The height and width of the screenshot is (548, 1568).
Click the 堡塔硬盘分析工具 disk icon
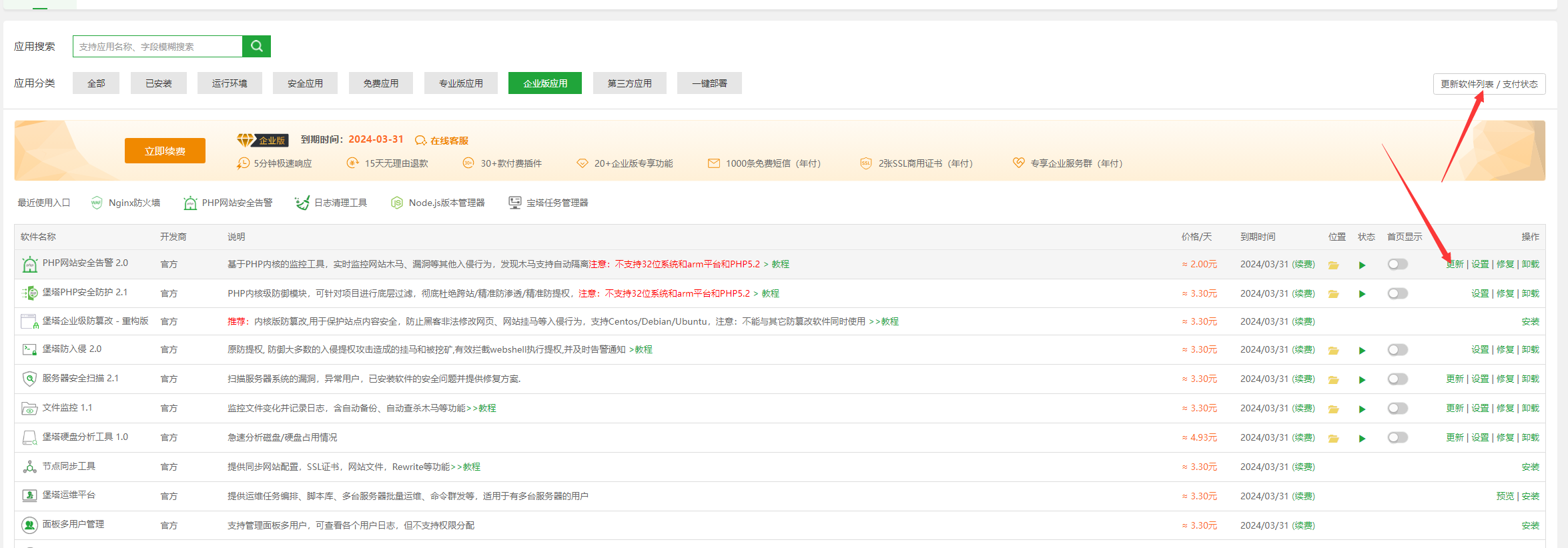[x=29, y=437]
